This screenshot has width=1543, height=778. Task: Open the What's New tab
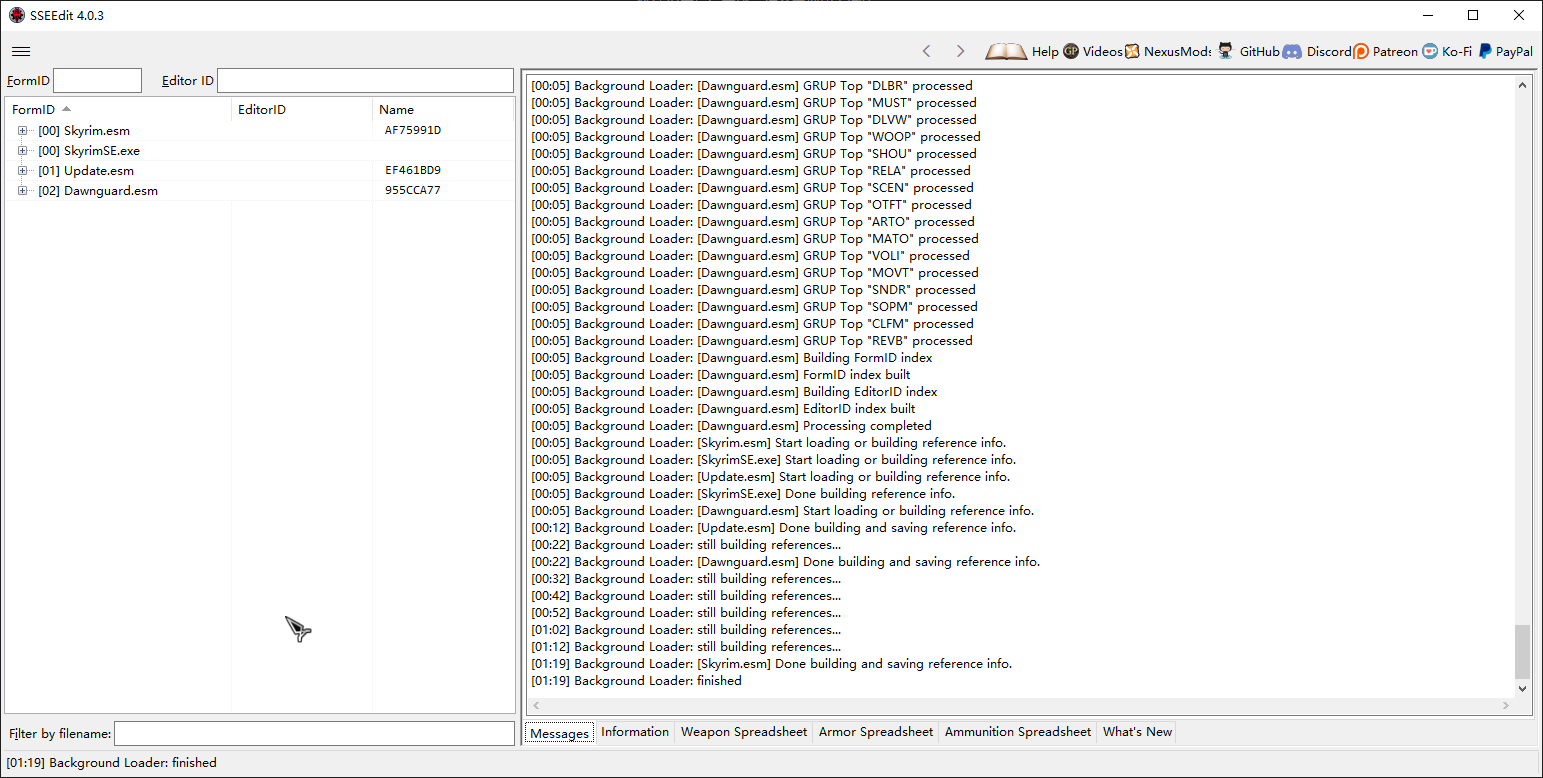tap(1137, 732)
